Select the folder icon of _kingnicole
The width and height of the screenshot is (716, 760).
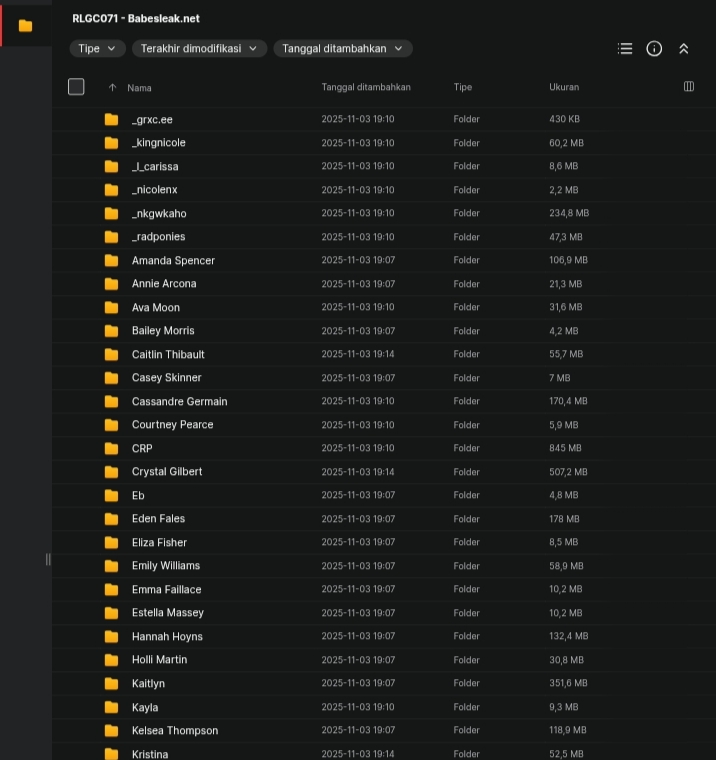[111, 142]
